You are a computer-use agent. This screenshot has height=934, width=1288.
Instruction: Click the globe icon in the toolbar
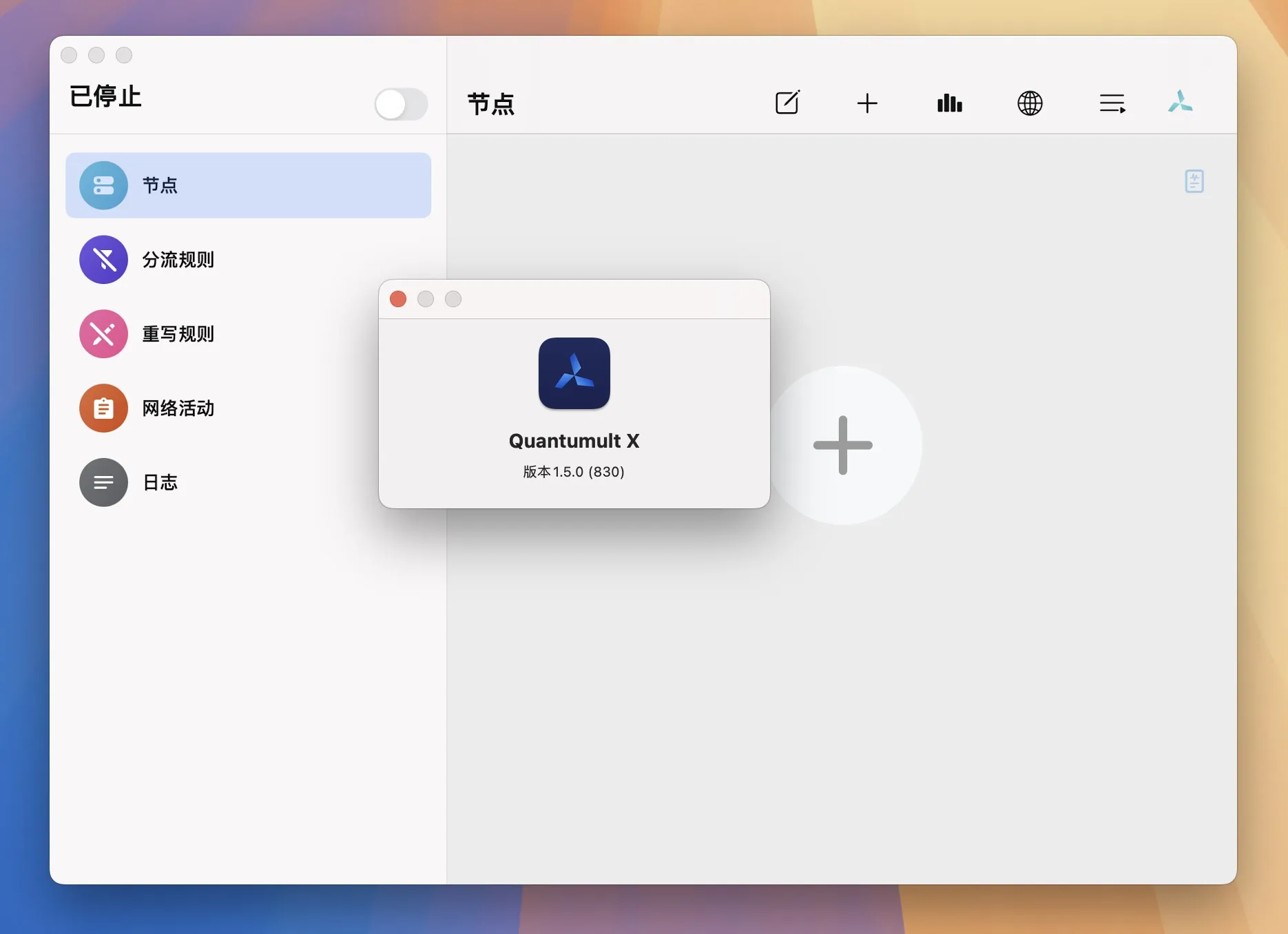point(1030,103)
